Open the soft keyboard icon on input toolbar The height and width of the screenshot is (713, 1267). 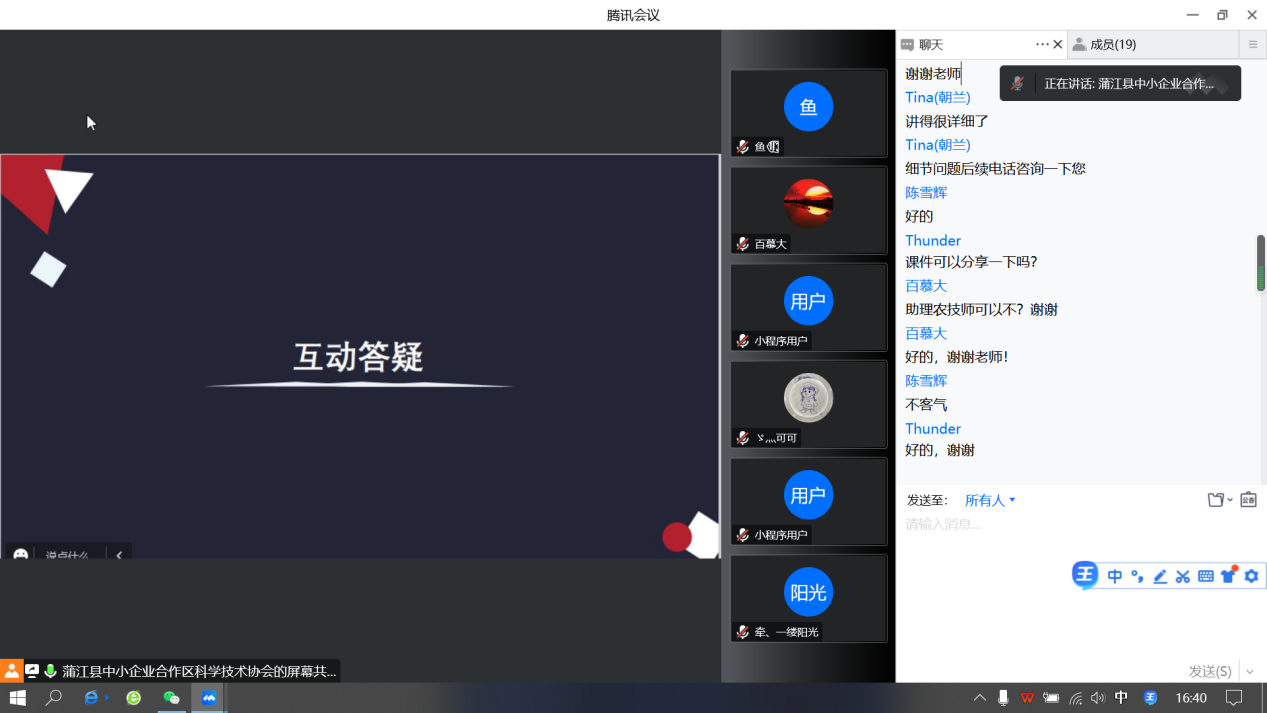[1205, 577]
